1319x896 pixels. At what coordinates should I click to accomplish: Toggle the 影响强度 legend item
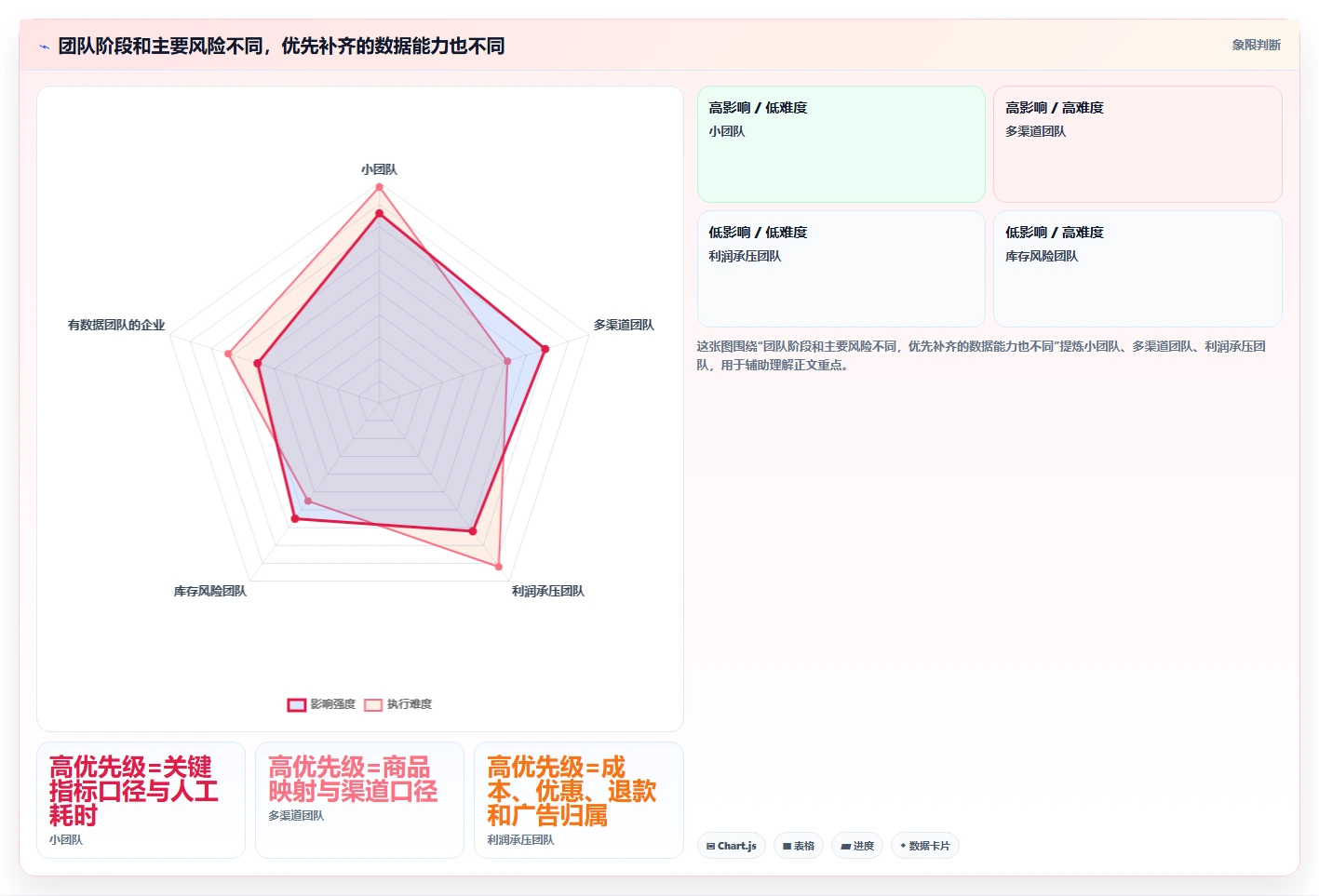[x=322, y=704]
